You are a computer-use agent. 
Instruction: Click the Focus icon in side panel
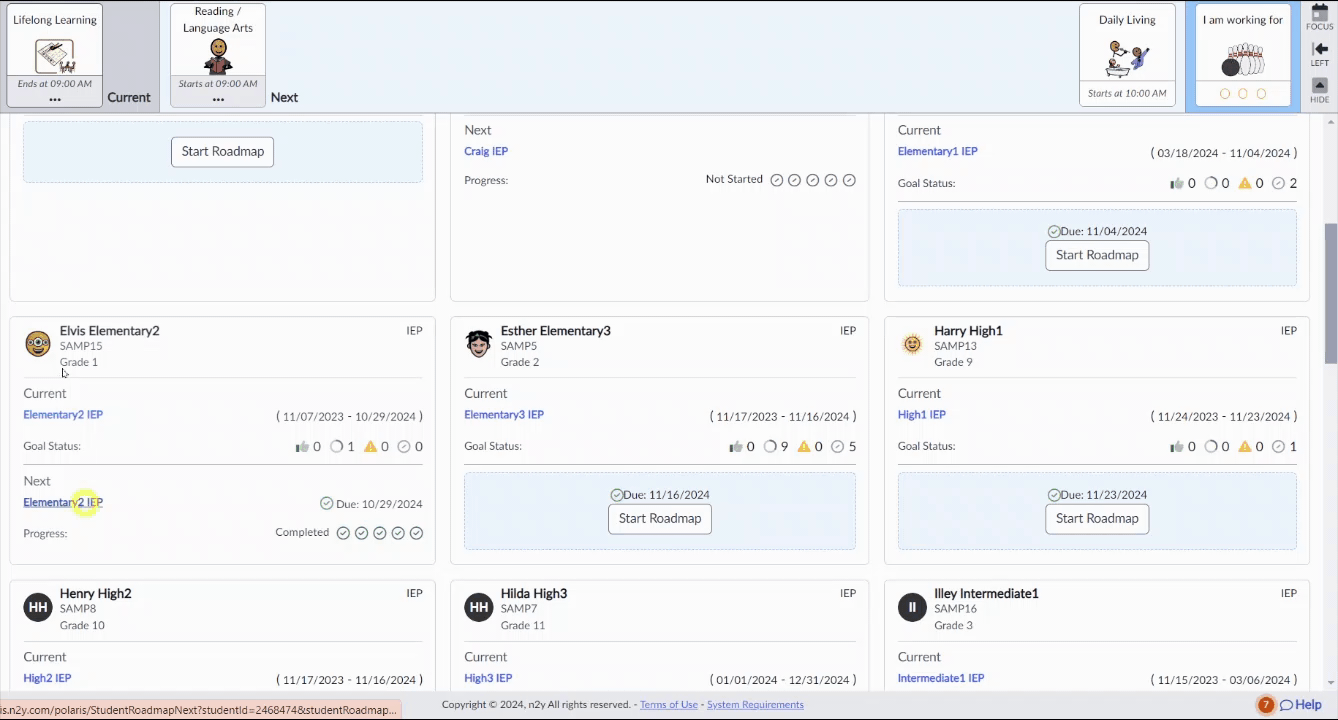point(1320,18)
